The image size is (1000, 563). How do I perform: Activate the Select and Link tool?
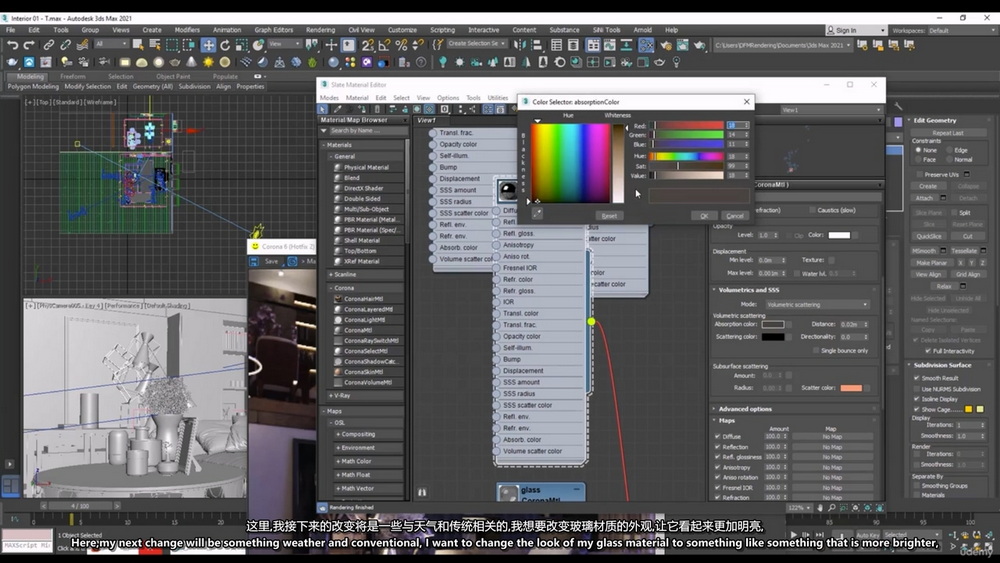[48, 45]
